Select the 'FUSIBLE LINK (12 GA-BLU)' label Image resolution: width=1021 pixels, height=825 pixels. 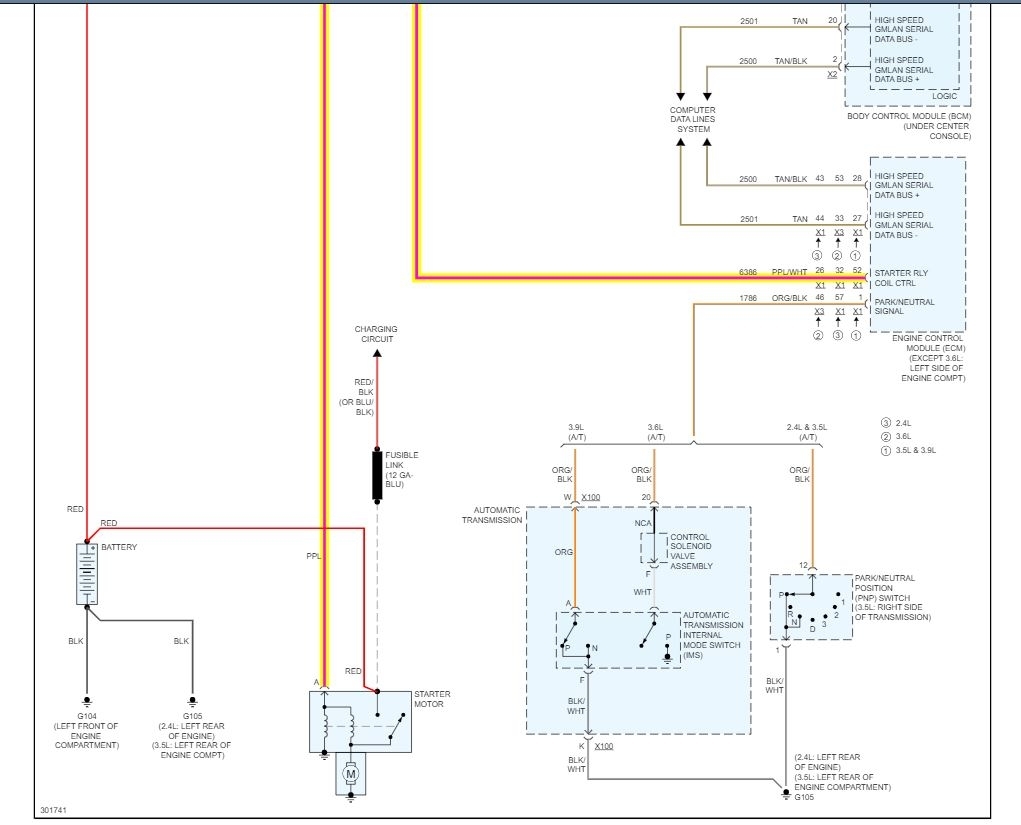[401, 469]
